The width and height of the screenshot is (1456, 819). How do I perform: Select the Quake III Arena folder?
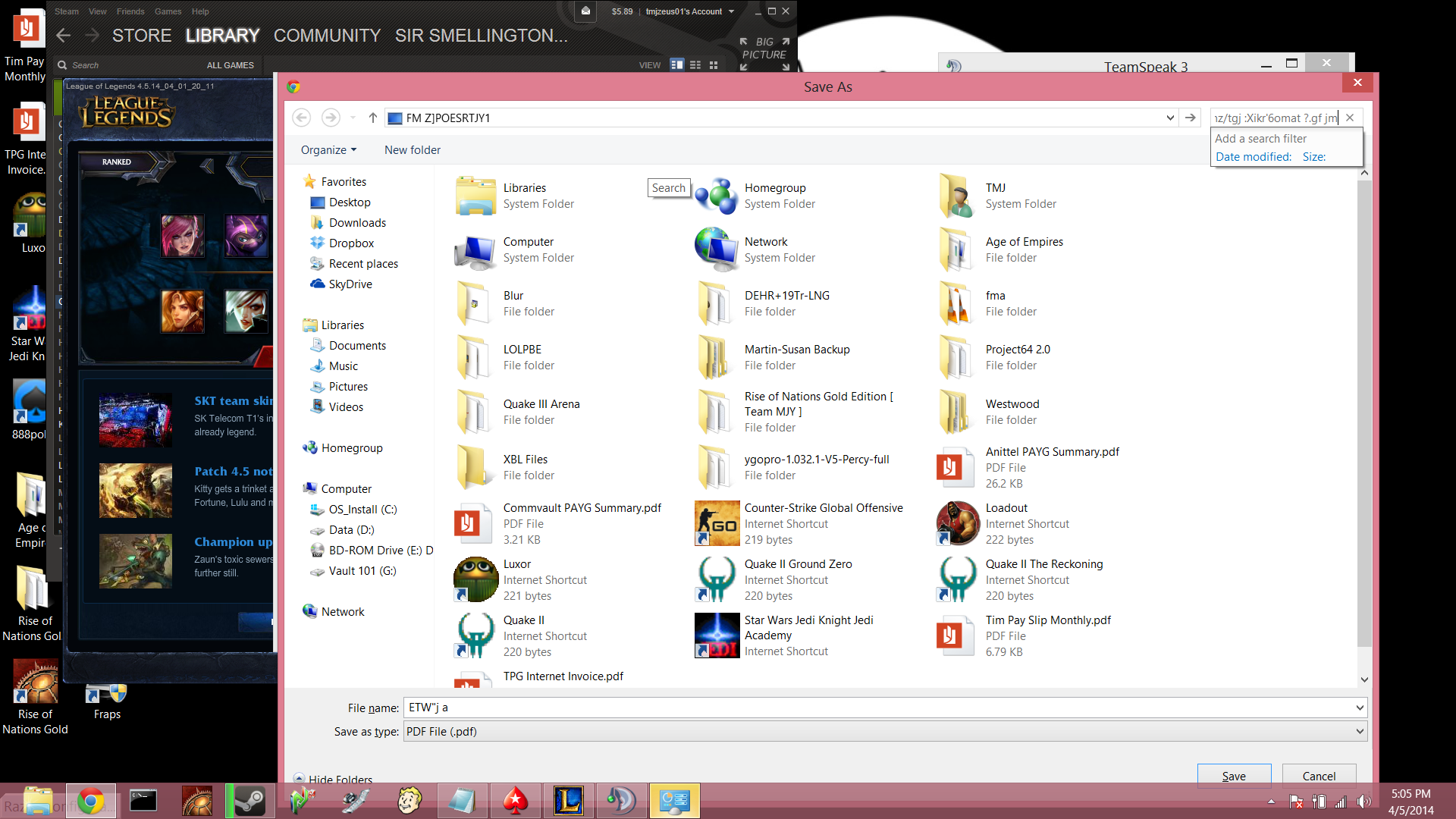(x=517, y=412)
